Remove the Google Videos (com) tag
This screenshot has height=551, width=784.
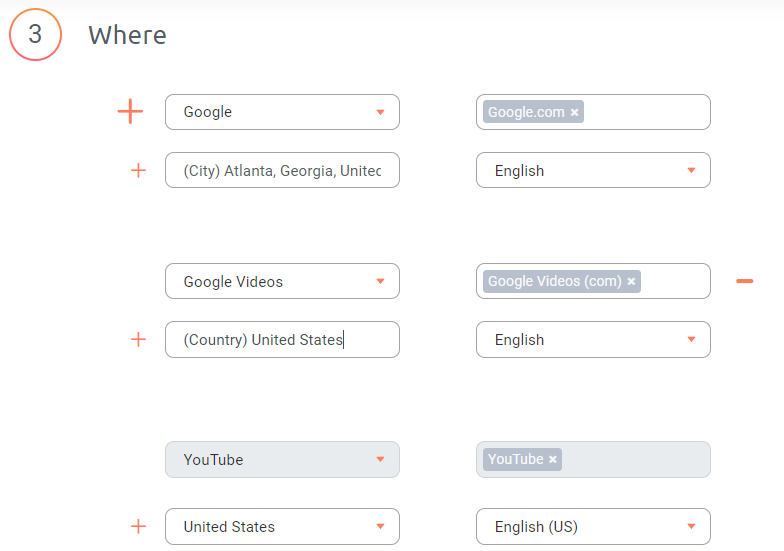pos(632,281)
